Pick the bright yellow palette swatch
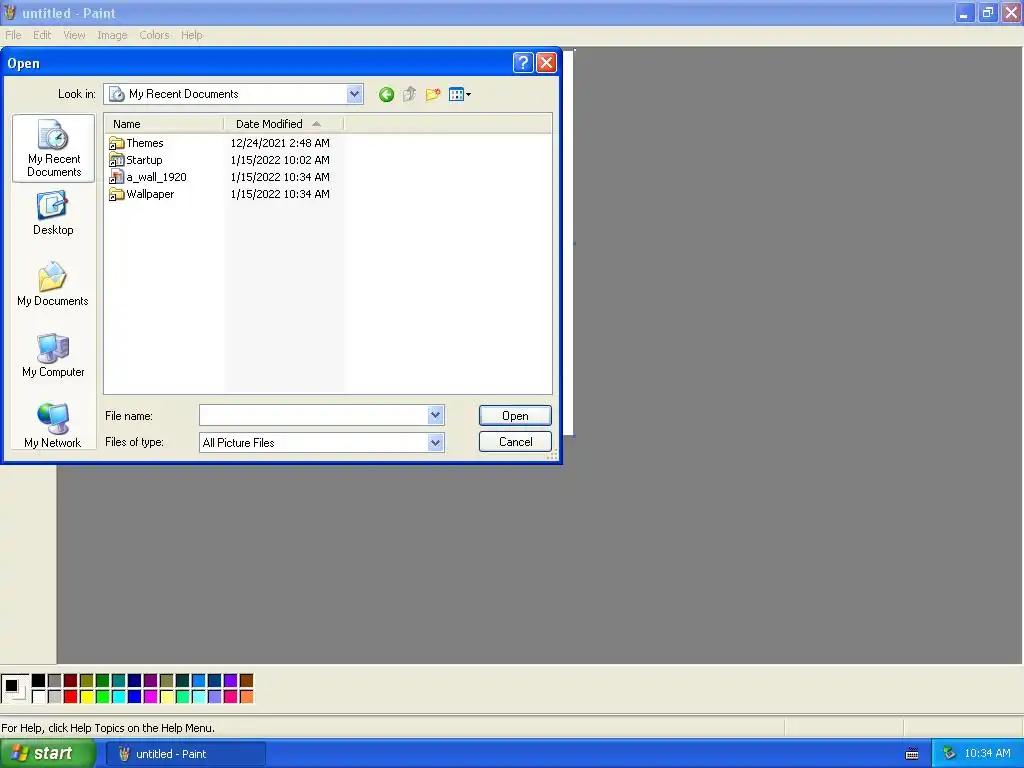1024x768 pixels. coord(86,697)
